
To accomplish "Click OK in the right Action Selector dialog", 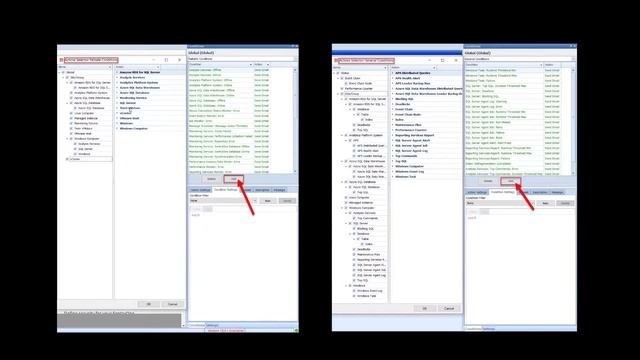I will pyautogui.click(x=424, y=308).
